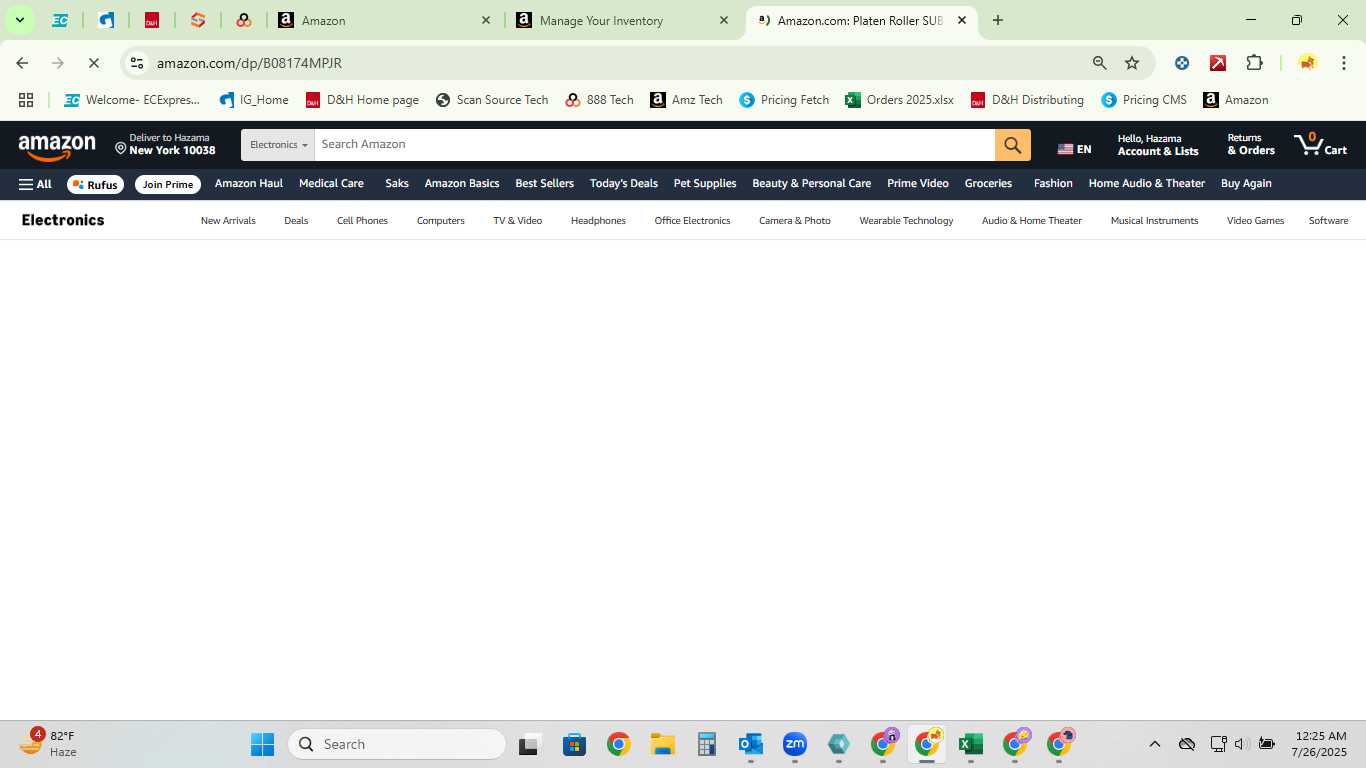Click the orange search magnifier button
The width and height of the screenshot is (1366, 768).
(1012, 145)
